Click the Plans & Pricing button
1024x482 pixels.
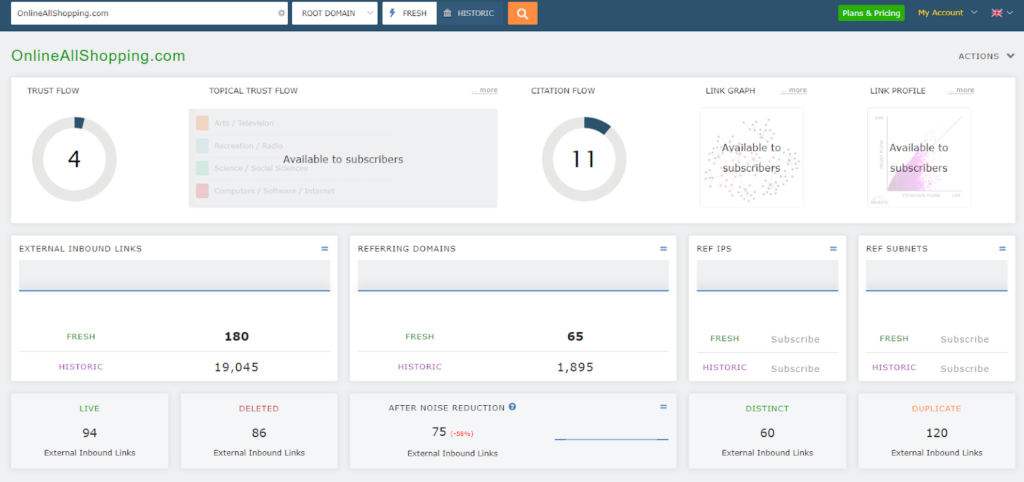[x=871, y=13]
